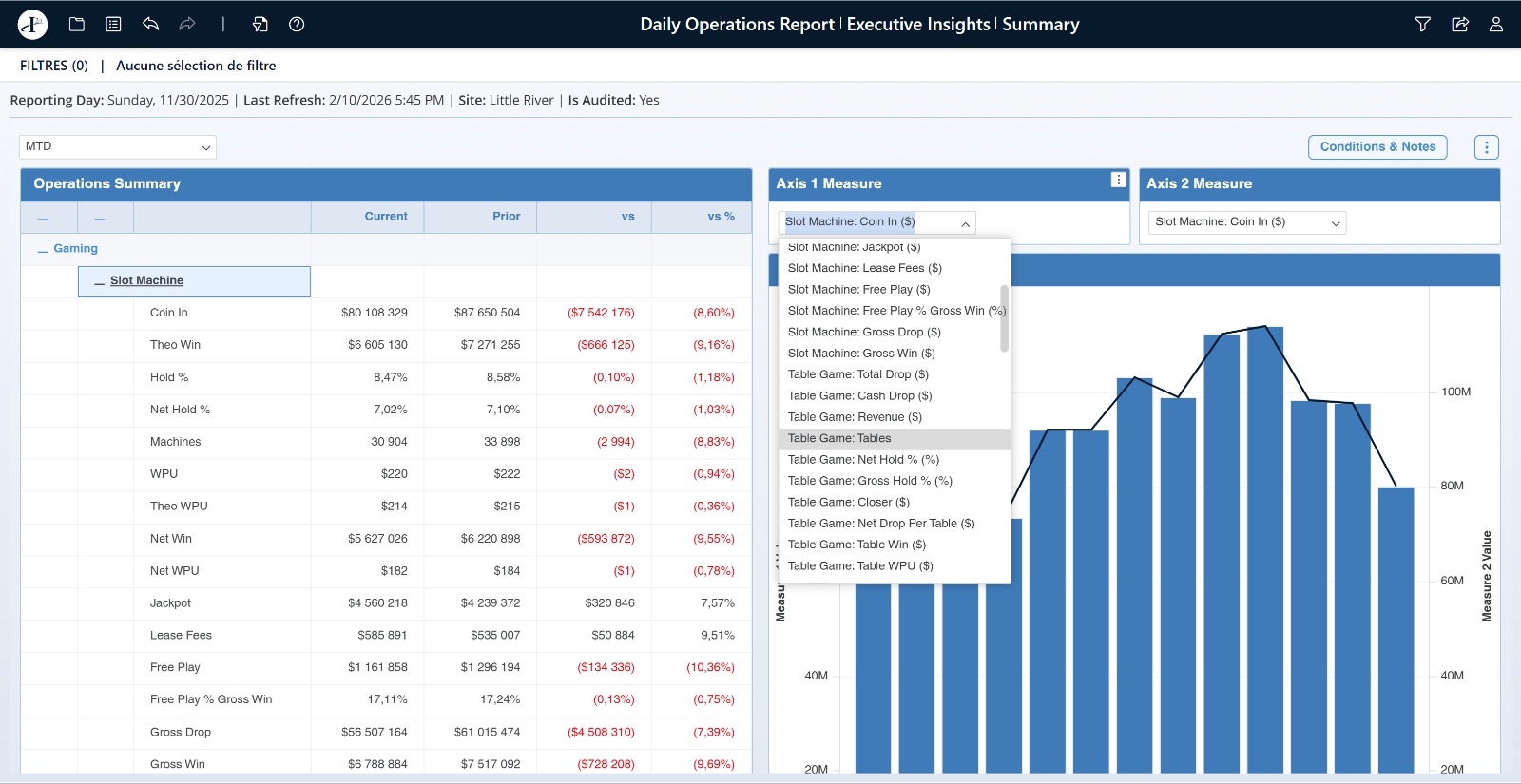Open the MTD period dropdown
Image resolution: width=1521 pixels, height=784 pixels.
118,146
